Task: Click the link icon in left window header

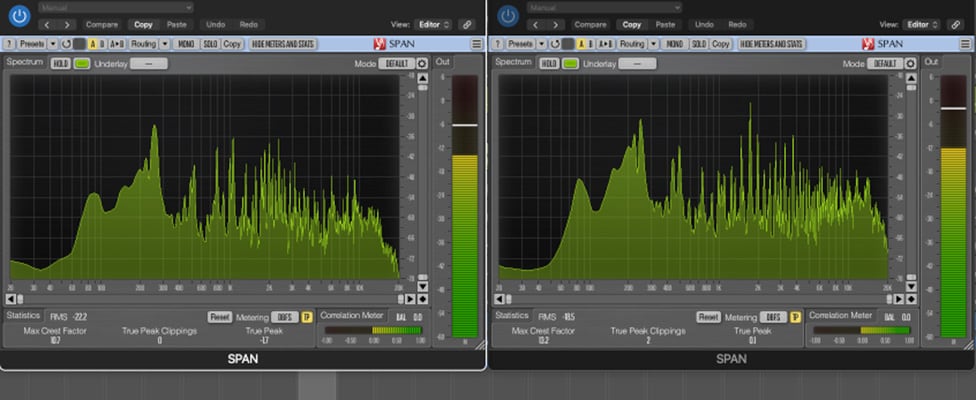Action: pos(467,25)
